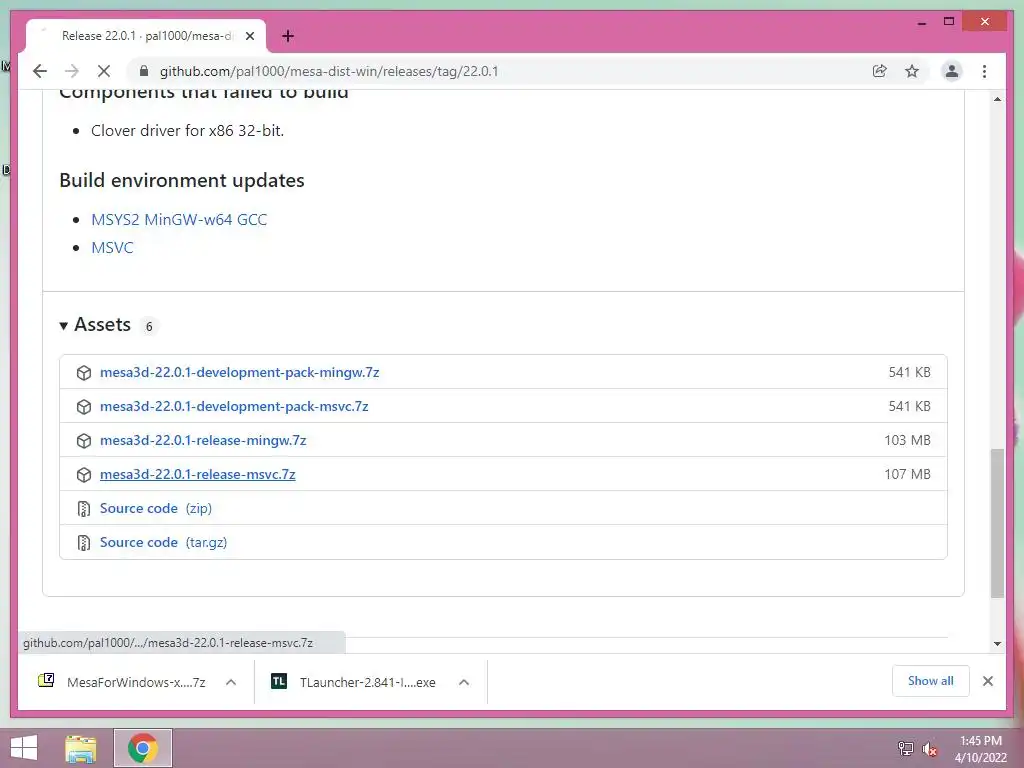Download Source code (zip)
The width and height of the screenshot is (1024, 768).
click(x=155, y=508)
